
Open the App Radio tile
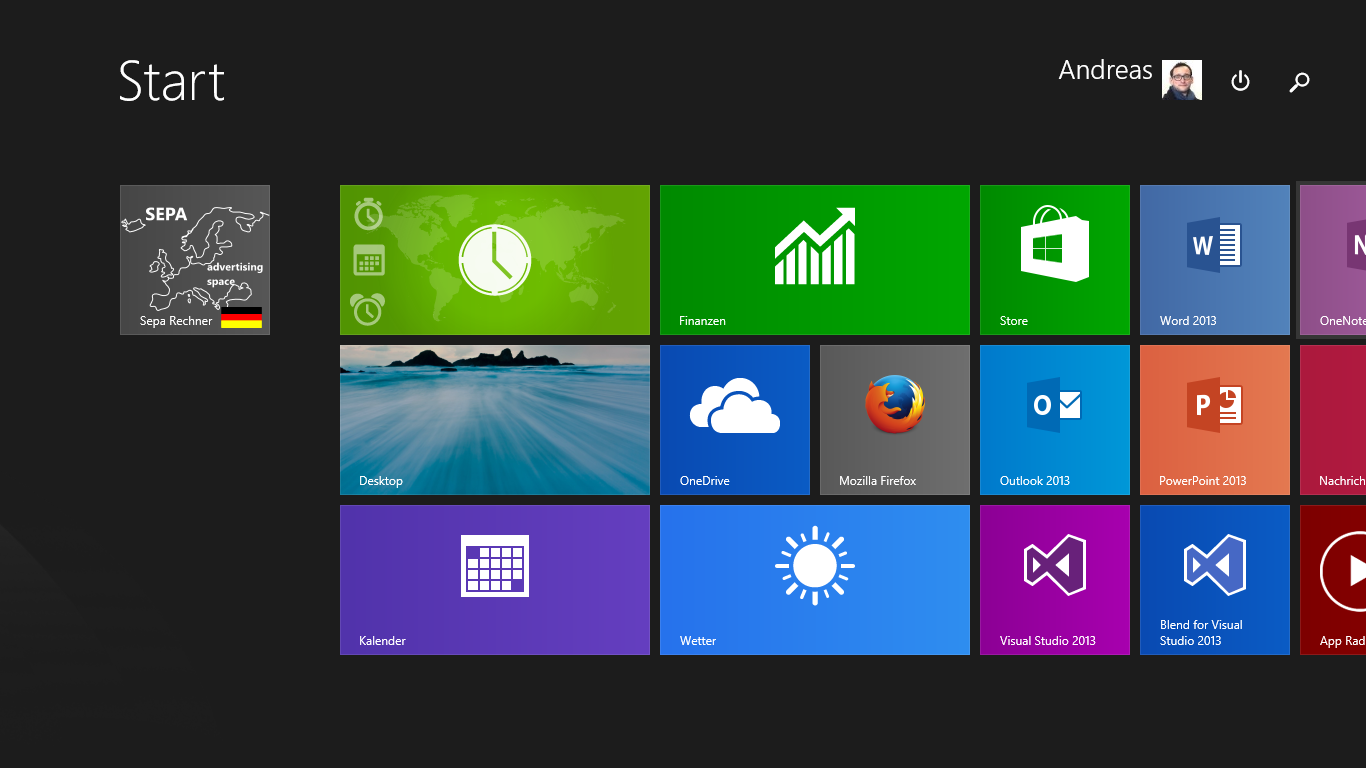click(x=1333, y=580)
